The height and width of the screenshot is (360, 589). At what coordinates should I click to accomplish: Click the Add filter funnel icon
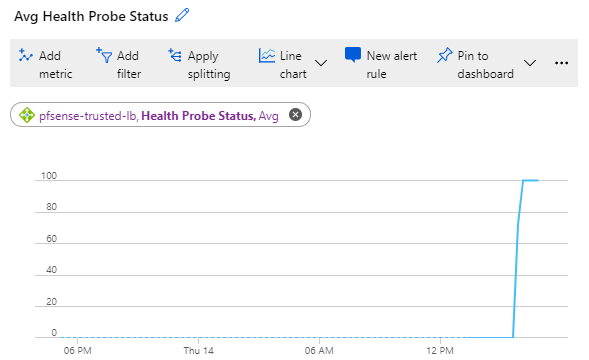(x=104, y=55)
